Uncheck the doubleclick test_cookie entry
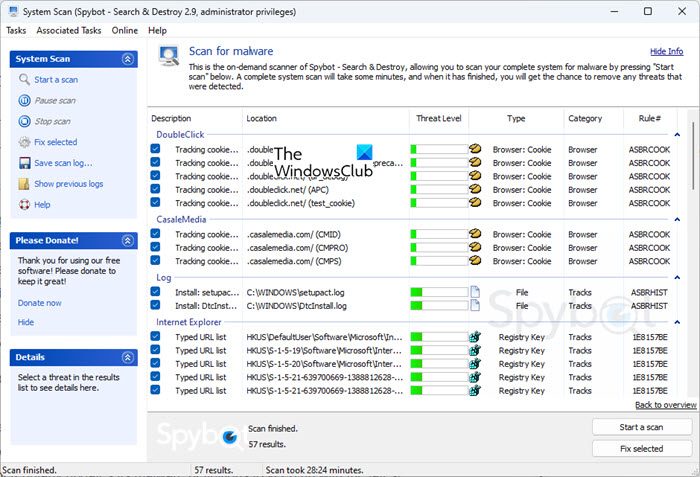700x477 pixels. (155, 203)
